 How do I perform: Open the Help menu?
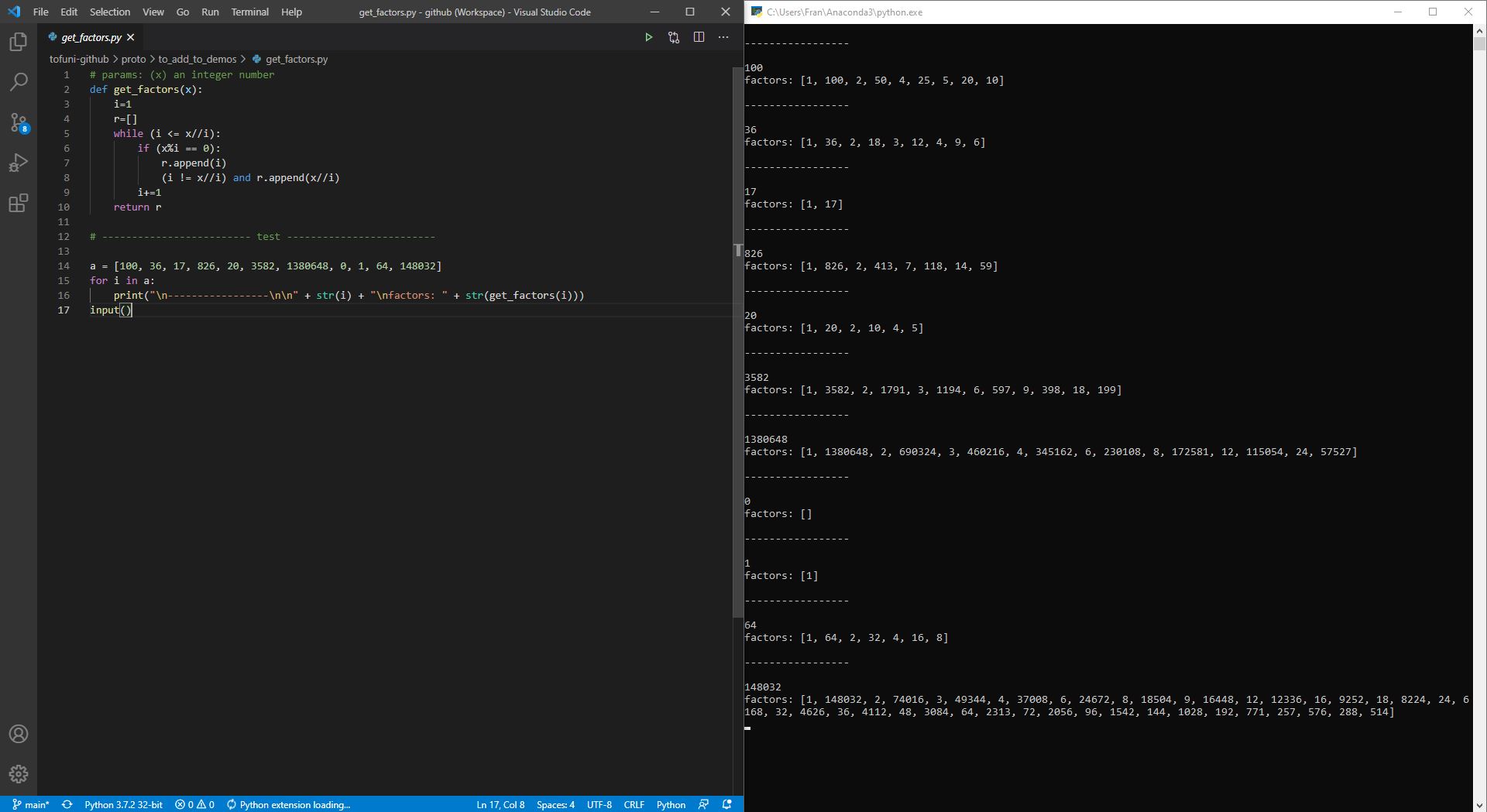pyautogui.click(x=291, y=12)
